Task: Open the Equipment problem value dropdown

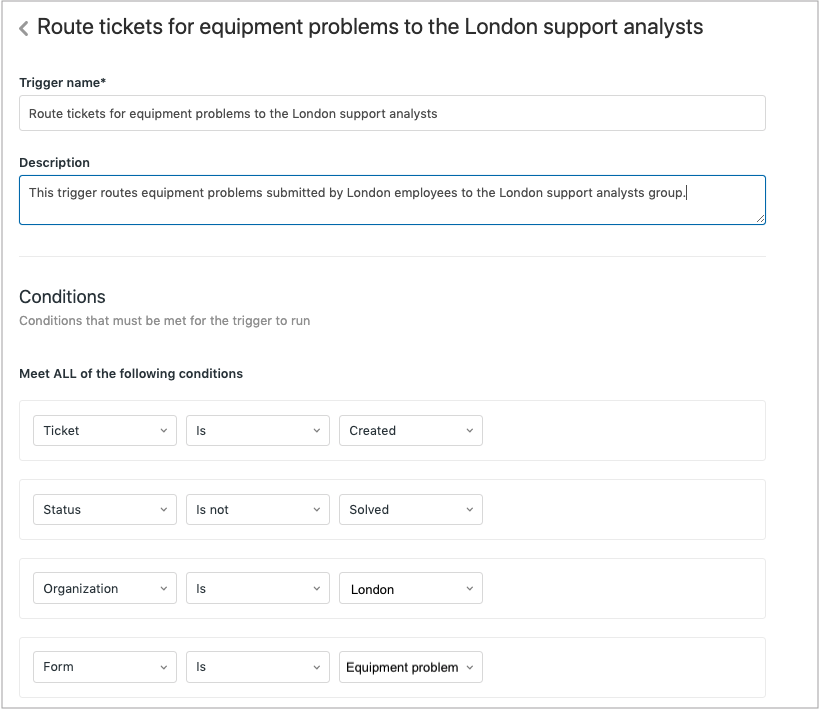Action: 410,667
